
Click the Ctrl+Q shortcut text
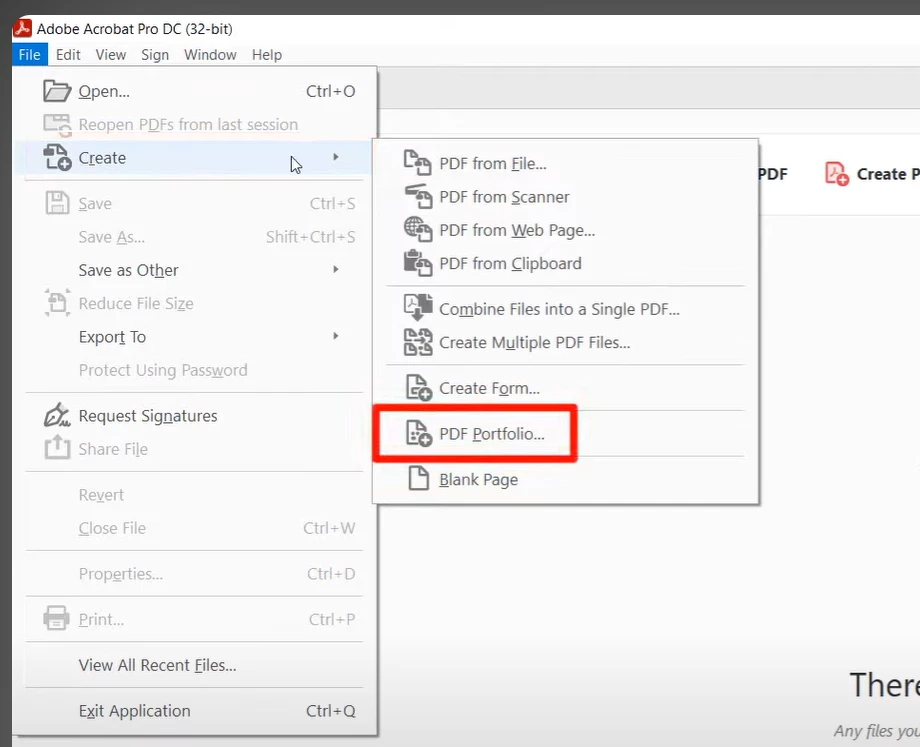[x=330, y=711]
